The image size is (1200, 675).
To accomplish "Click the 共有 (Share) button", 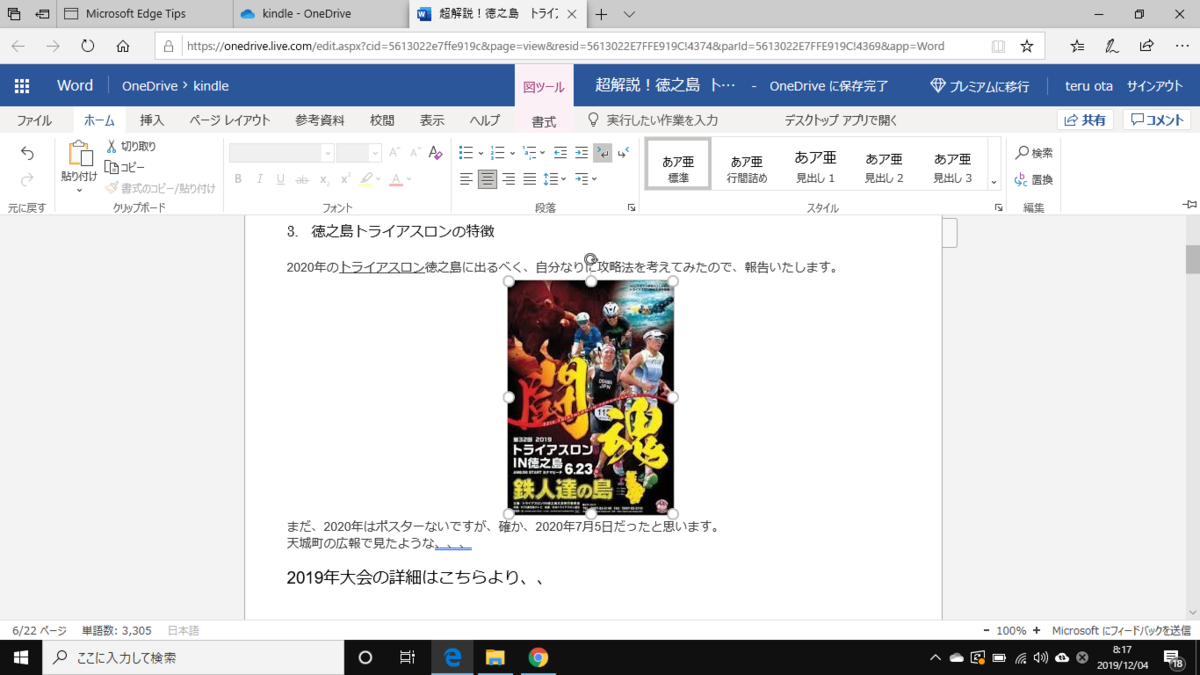I will pyautogui.click(x=1086, y=119).
